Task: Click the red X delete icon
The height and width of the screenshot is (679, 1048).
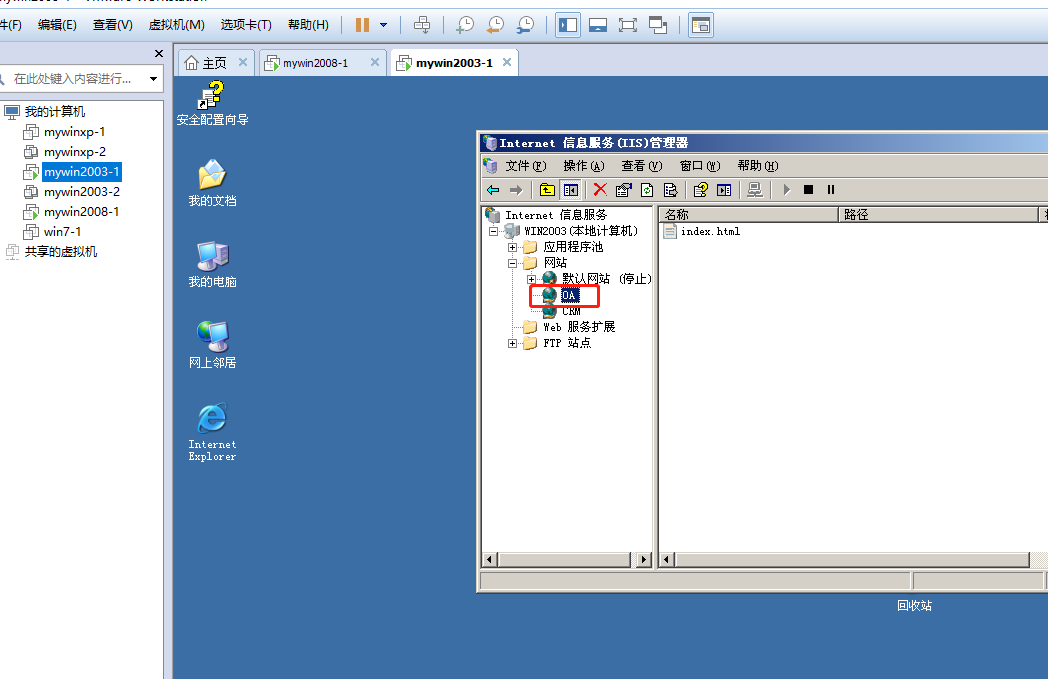Action: click(x=600, y=190)
